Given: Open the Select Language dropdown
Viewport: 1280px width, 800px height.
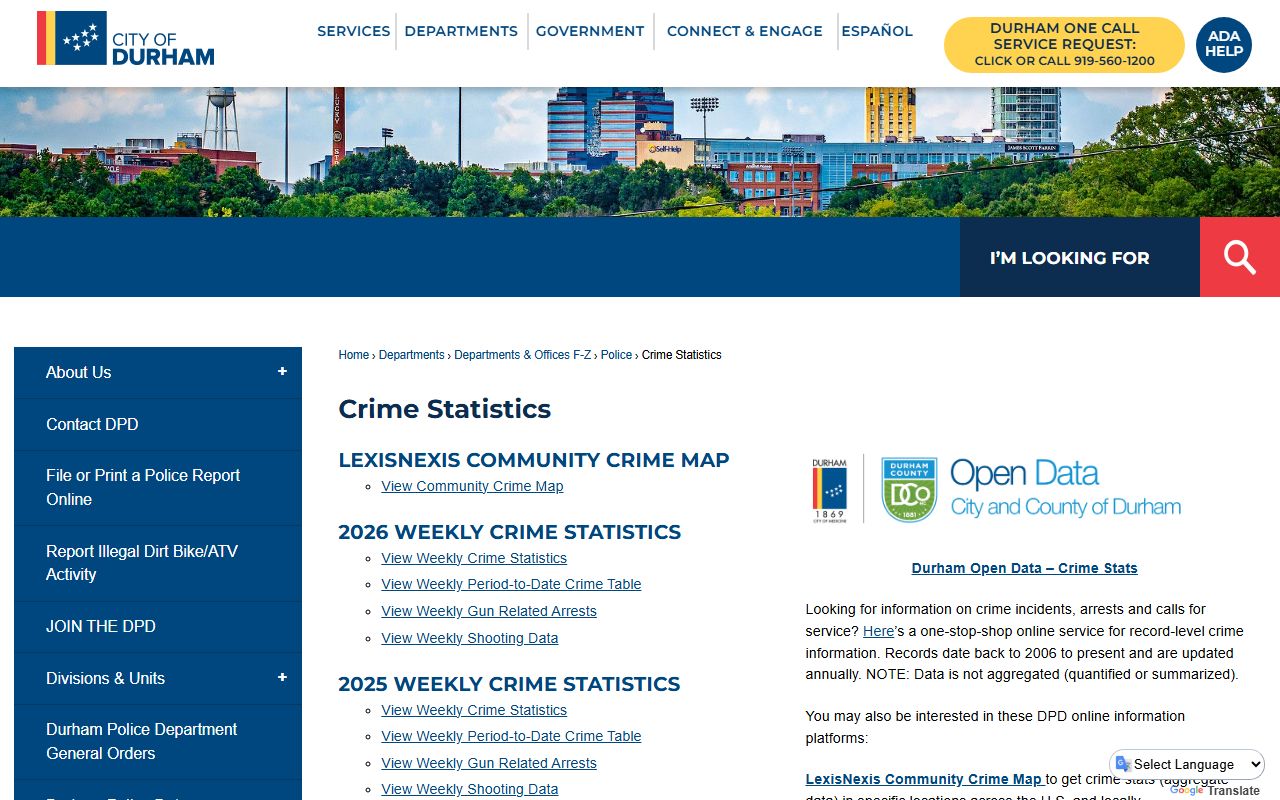Looking at the screenshot, I should click(1188, 764).
